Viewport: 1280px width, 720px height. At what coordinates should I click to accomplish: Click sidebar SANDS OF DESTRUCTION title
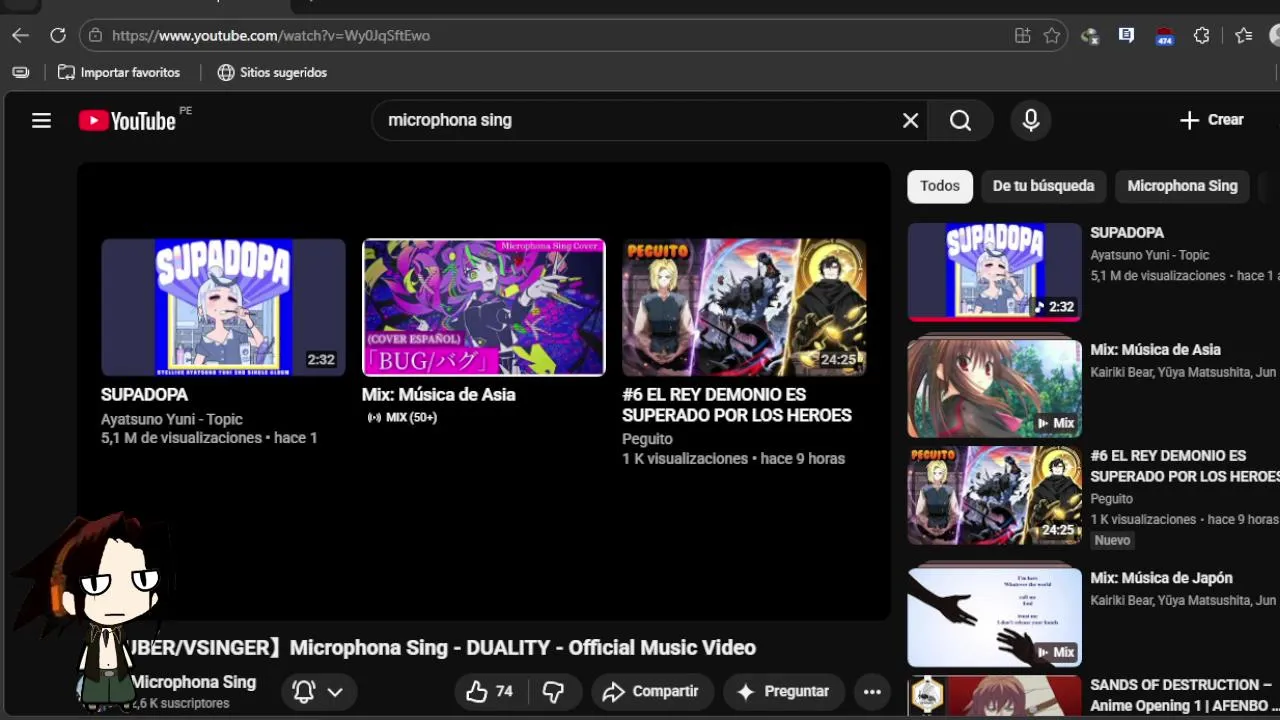tap(1185, 695)
